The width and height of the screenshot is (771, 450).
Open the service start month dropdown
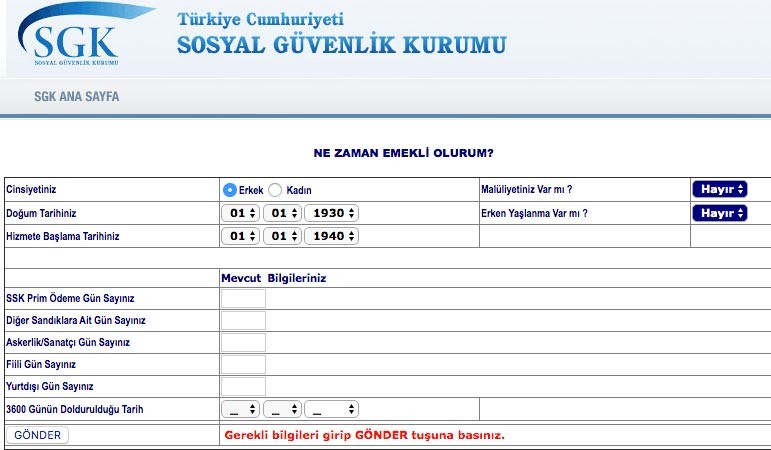click(281, 237)
